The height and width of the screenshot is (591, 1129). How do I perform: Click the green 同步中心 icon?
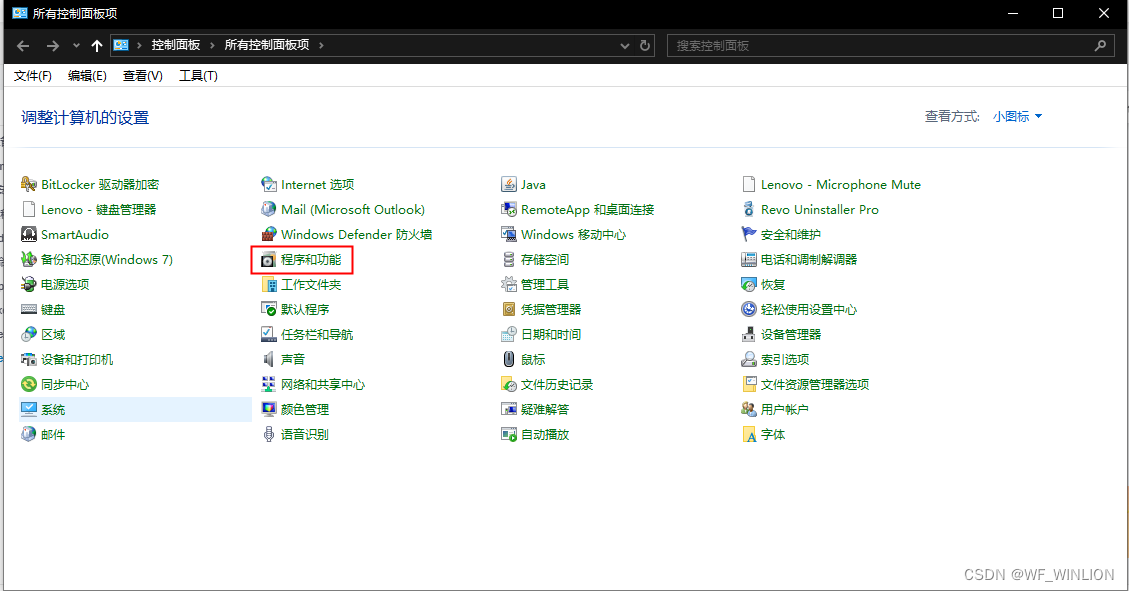(29, 384)
